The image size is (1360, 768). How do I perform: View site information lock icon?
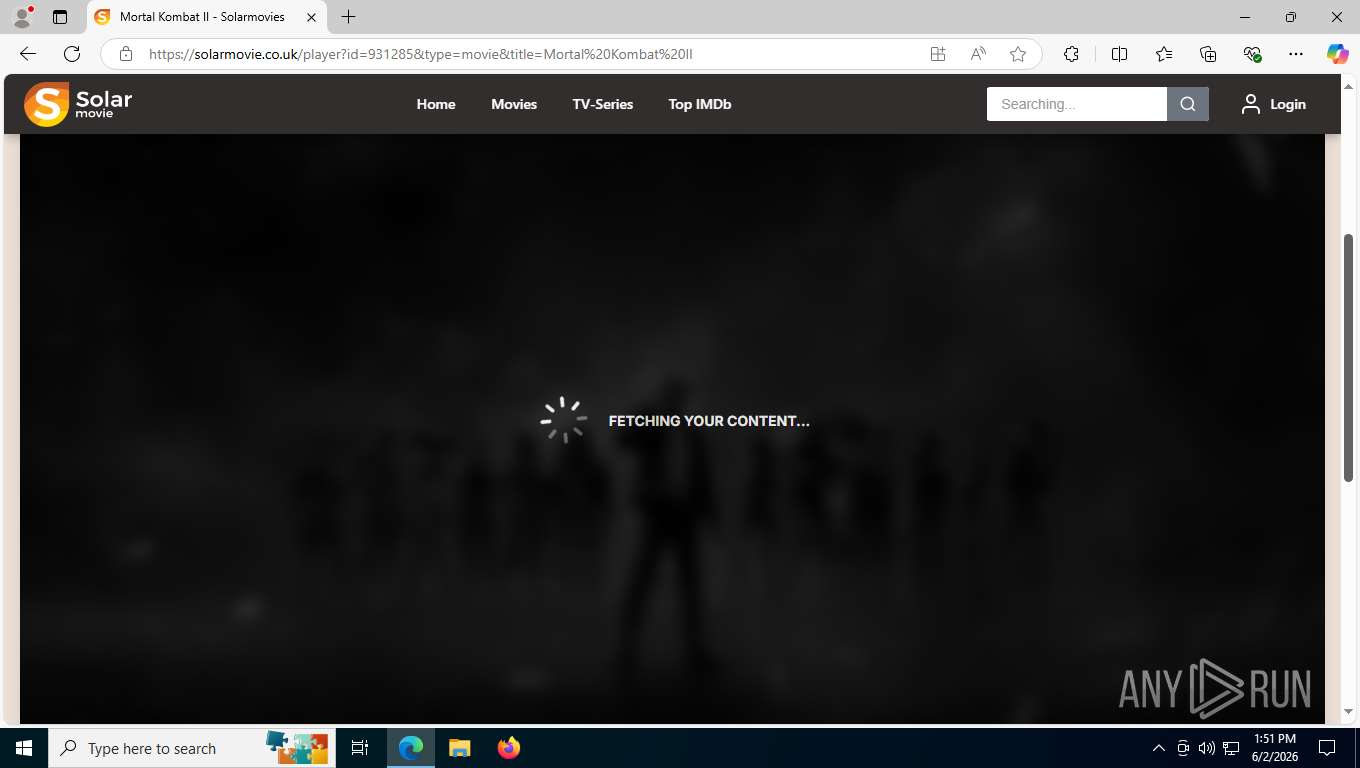pyautogui.click(x=126, y=54)
